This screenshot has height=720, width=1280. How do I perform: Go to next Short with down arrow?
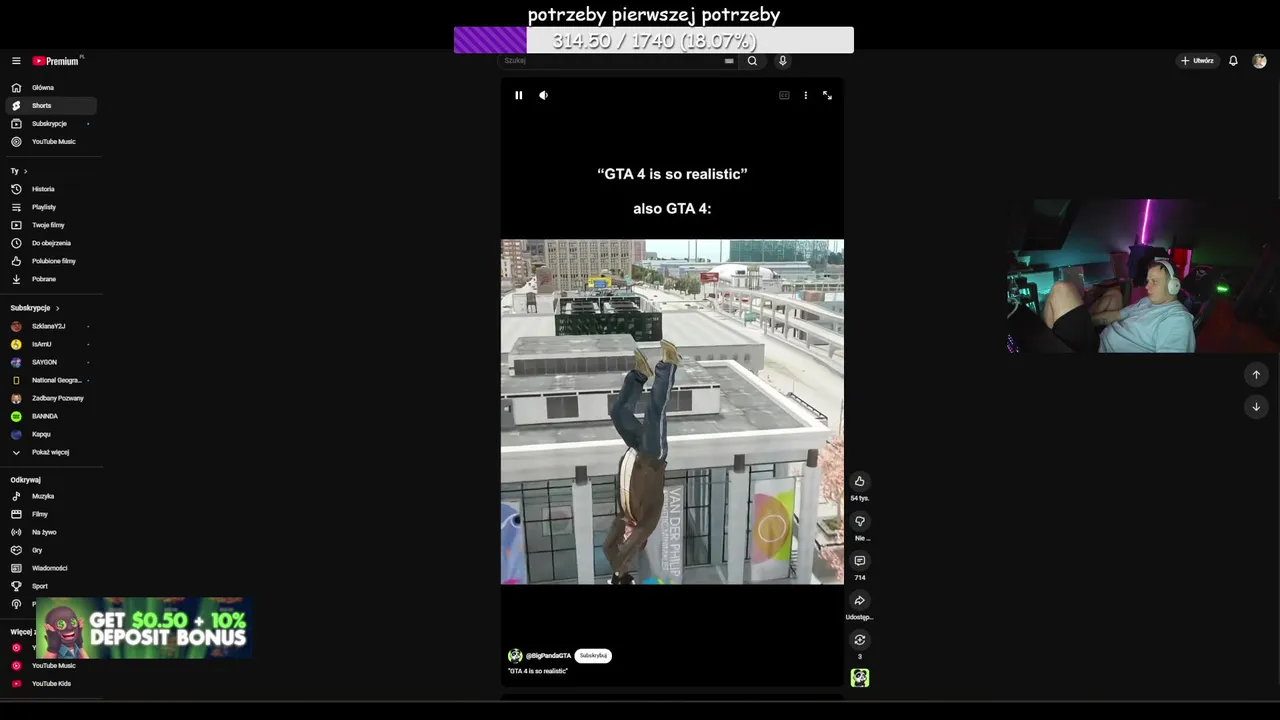(1256, 407)
